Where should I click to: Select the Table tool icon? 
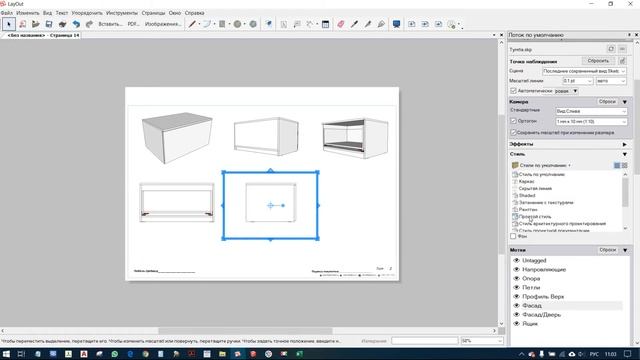[x=325, y=24]
